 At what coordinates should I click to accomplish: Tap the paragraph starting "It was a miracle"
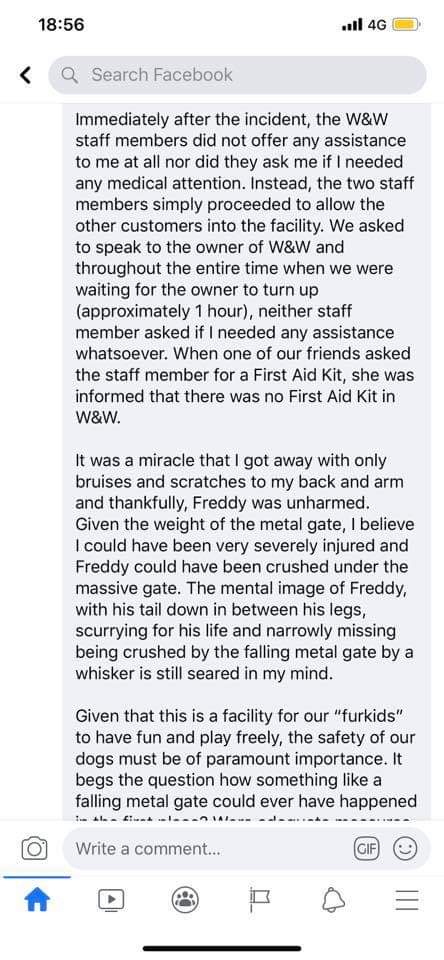(244, 567)
